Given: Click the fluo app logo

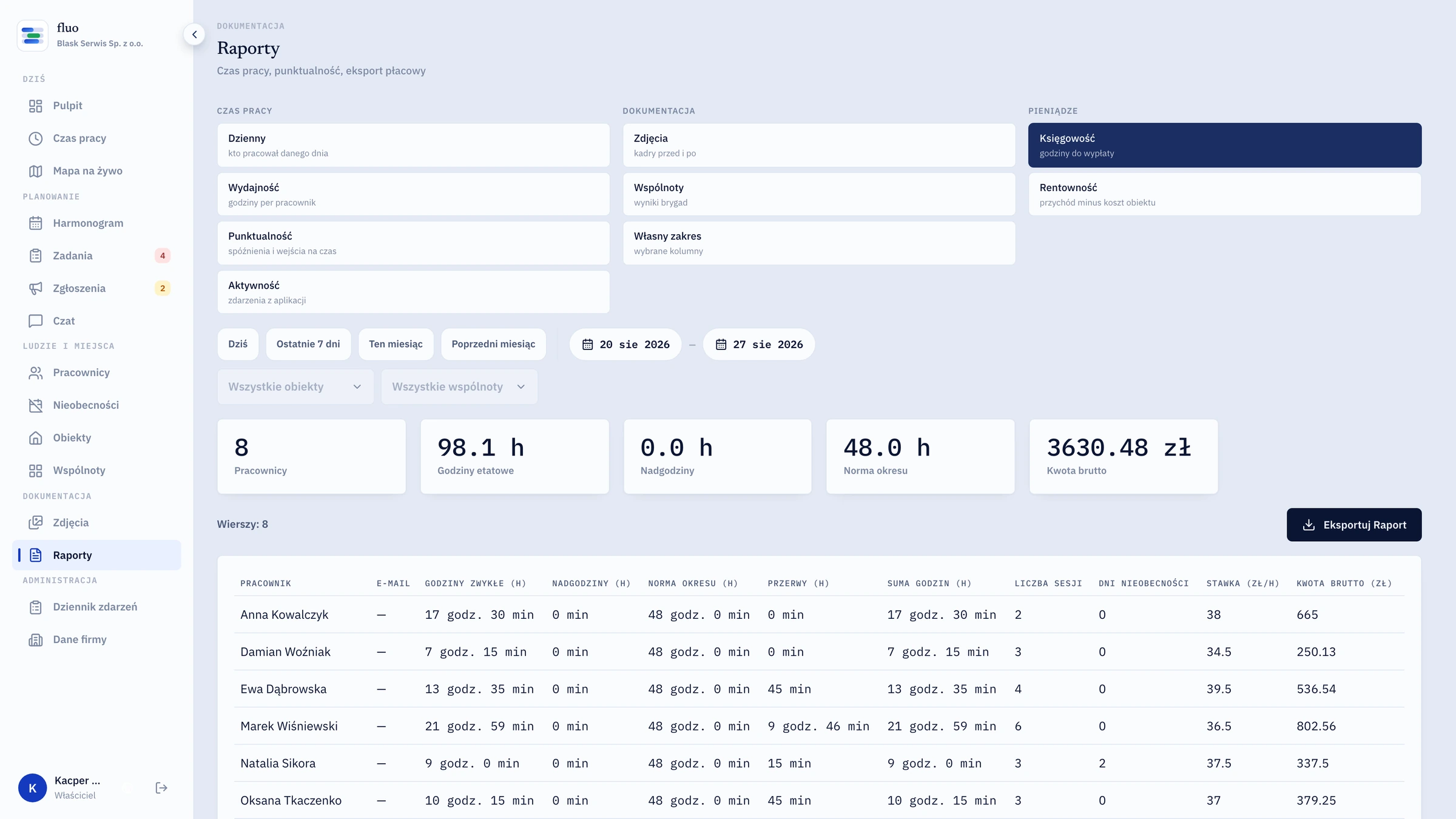Looking at the screenshot, I should tap(32, 36).
